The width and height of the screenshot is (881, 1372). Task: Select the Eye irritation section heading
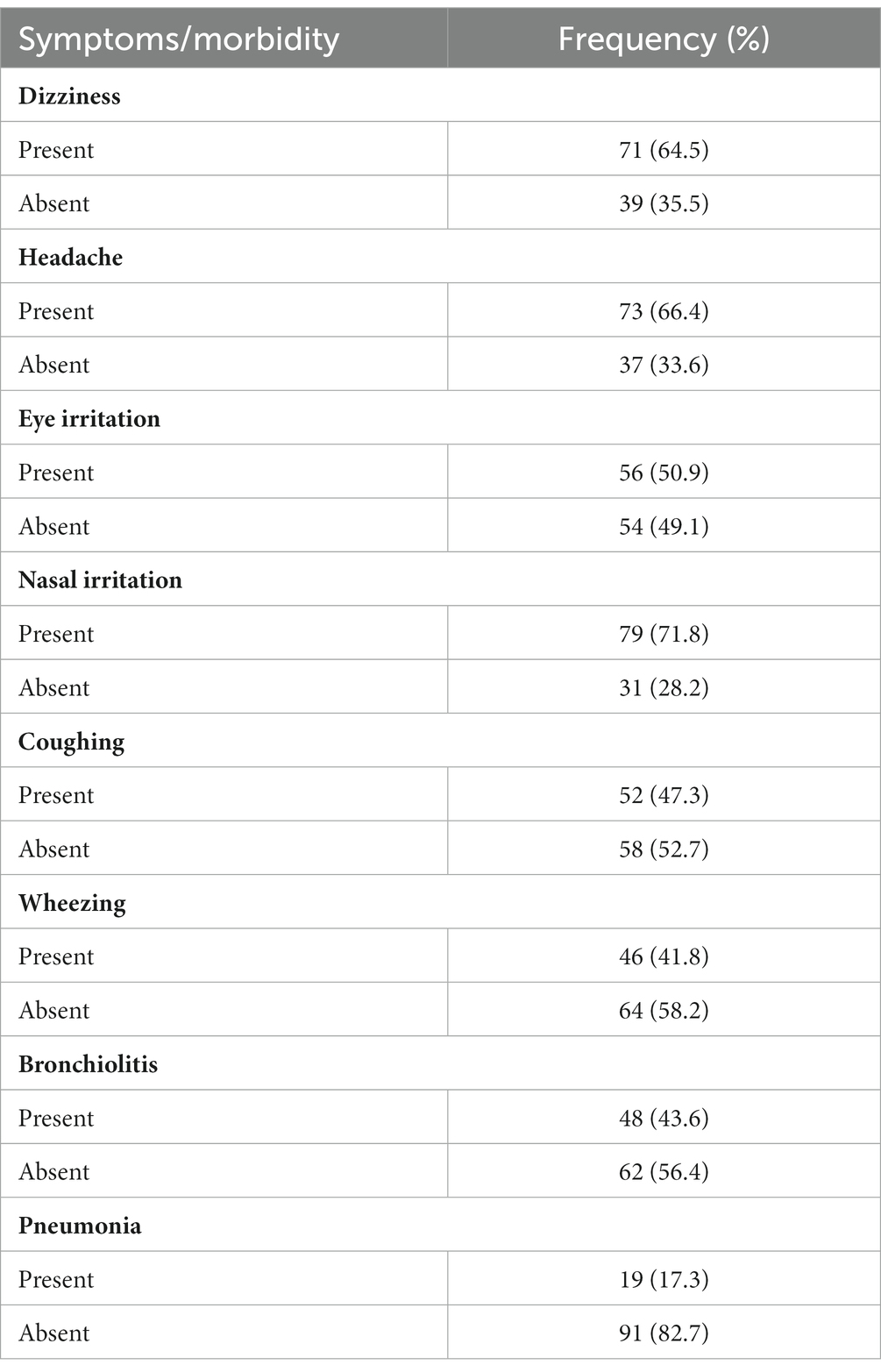(x=89, y=419)
